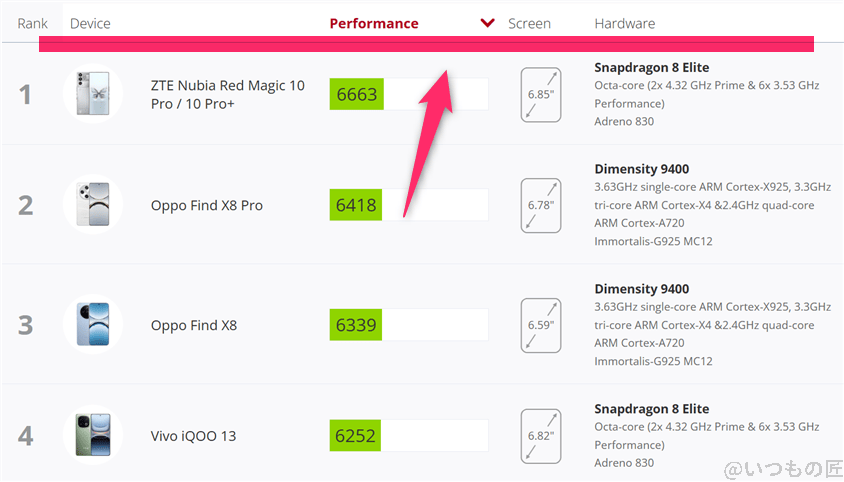Open the ZTE Nubia Red Magic 10 Pro thumbnail
The width and height of the screenshot is (844, 482).
pyautogui.click(x=93, y=94)
